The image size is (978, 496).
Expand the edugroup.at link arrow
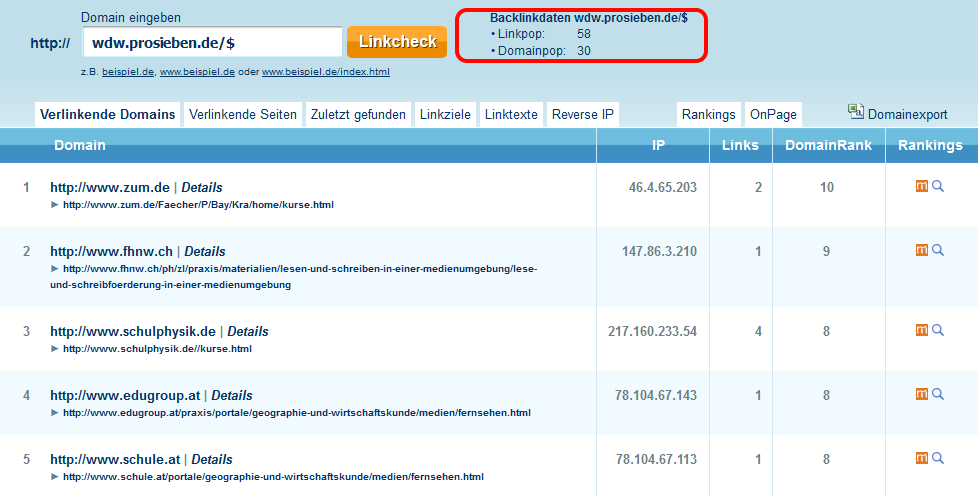[55, 412]
